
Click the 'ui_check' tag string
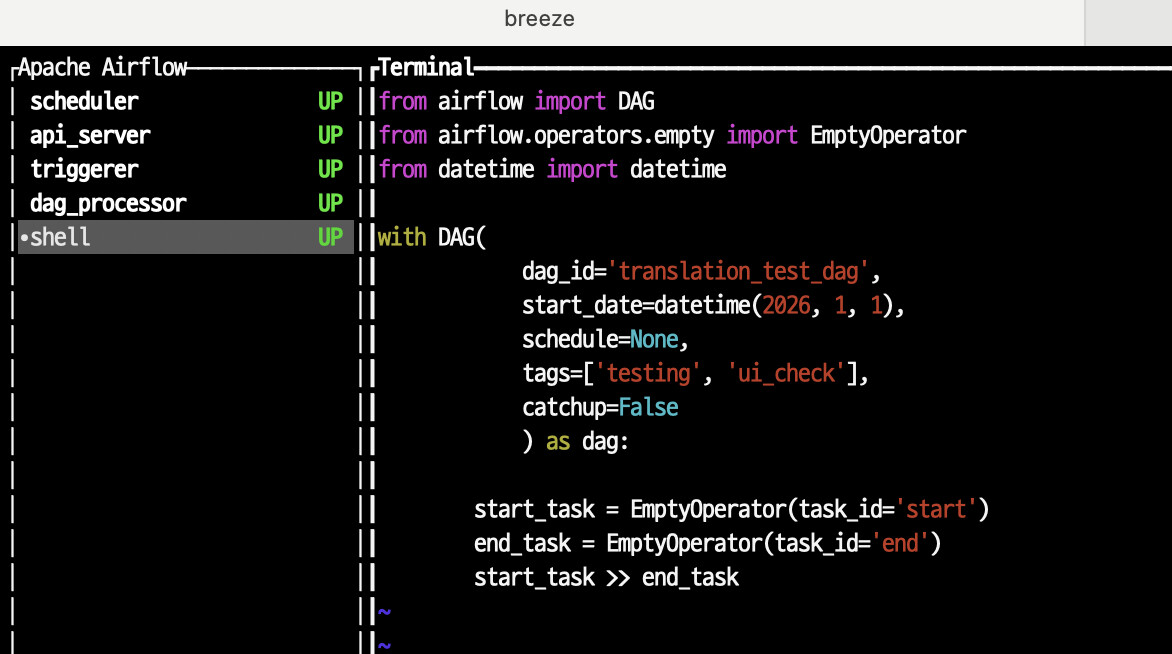click(x=786, y=373)
